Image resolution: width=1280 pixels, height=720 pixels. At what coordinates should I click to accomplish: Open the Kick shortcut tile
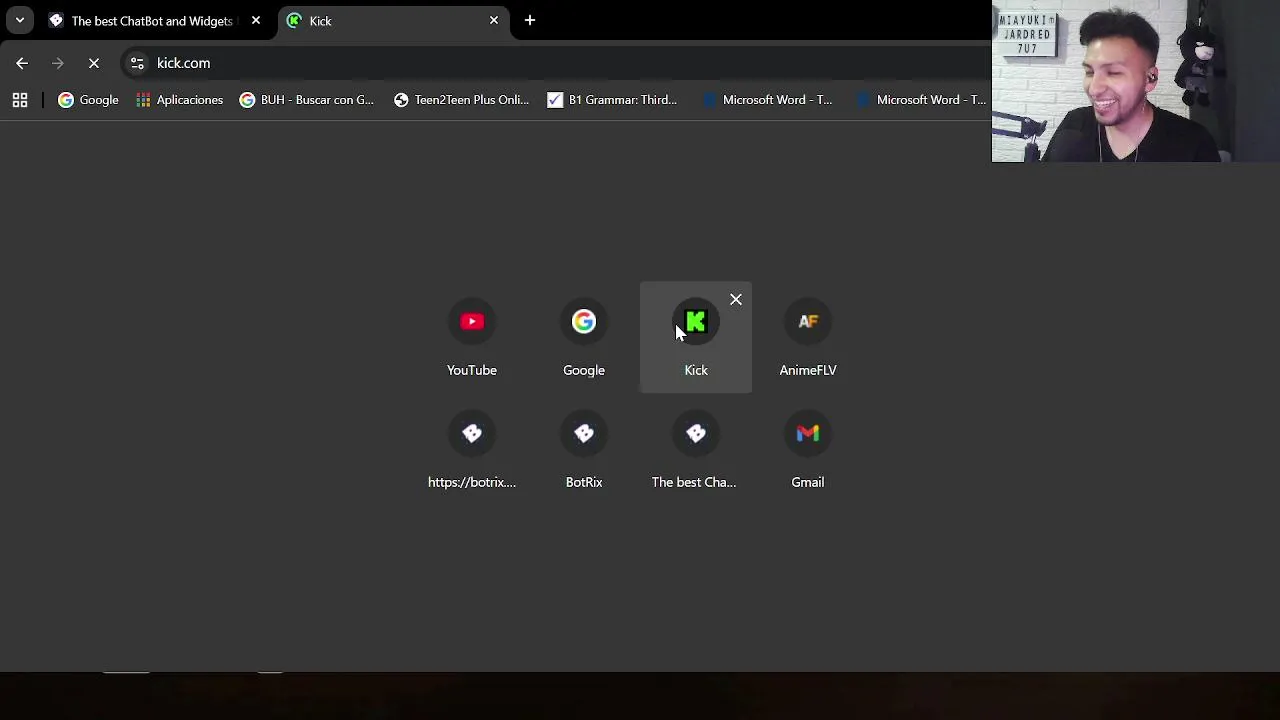pos(696,338)
